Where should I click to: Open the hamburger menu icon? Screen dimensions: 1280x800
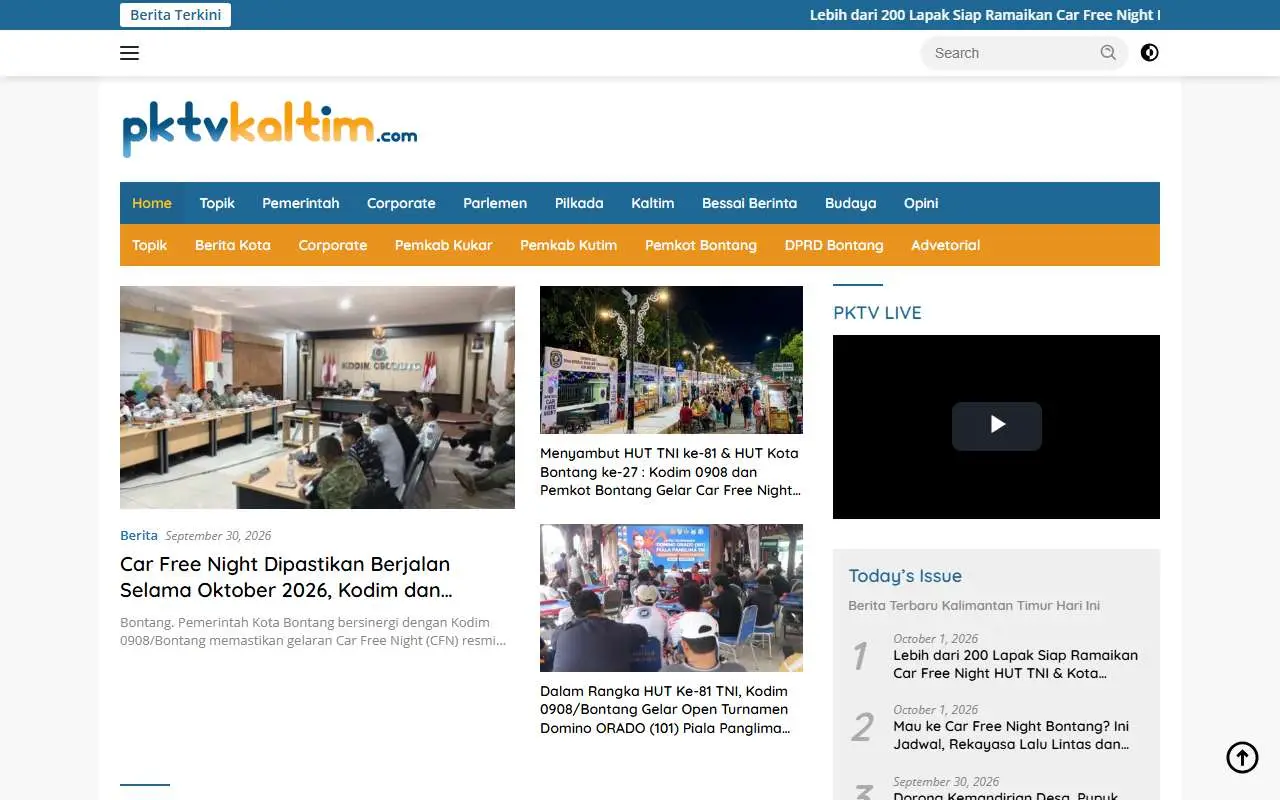coord(129,53)
